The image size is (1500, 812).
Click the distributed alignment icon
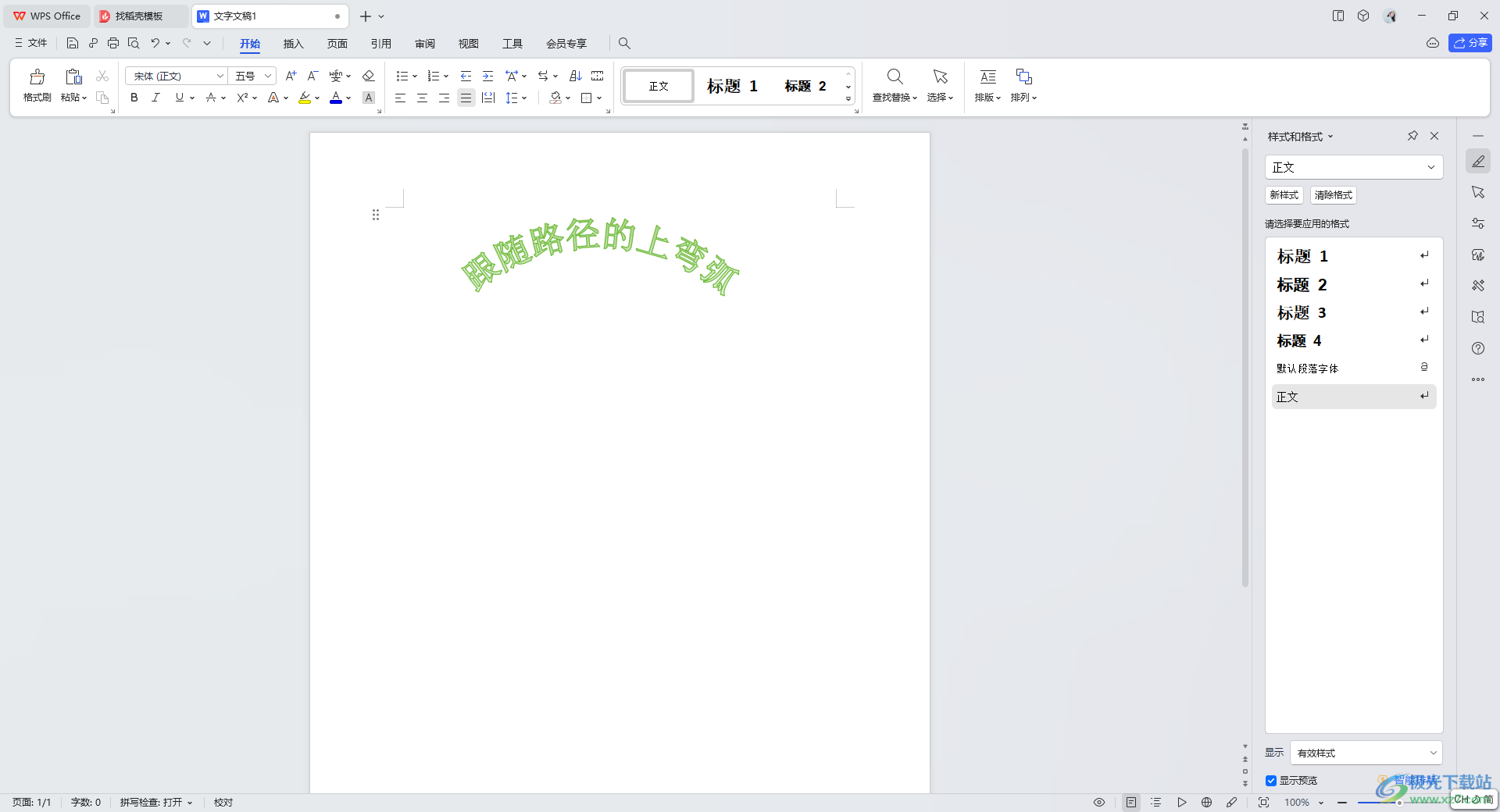pos(488,98)
